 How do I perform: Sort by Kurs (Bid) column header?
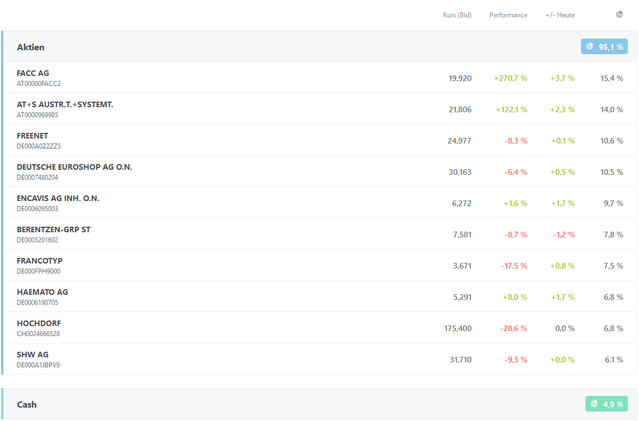(457, 15)
